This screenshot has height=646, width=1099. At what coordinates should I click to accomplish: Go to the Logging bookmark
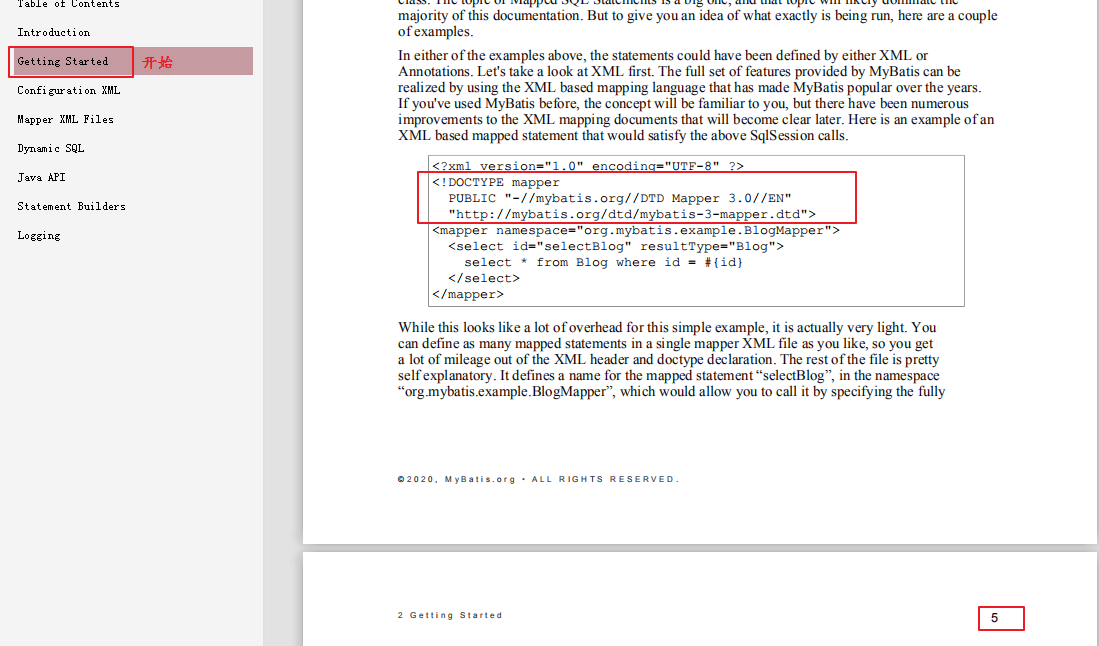point(39,235)
